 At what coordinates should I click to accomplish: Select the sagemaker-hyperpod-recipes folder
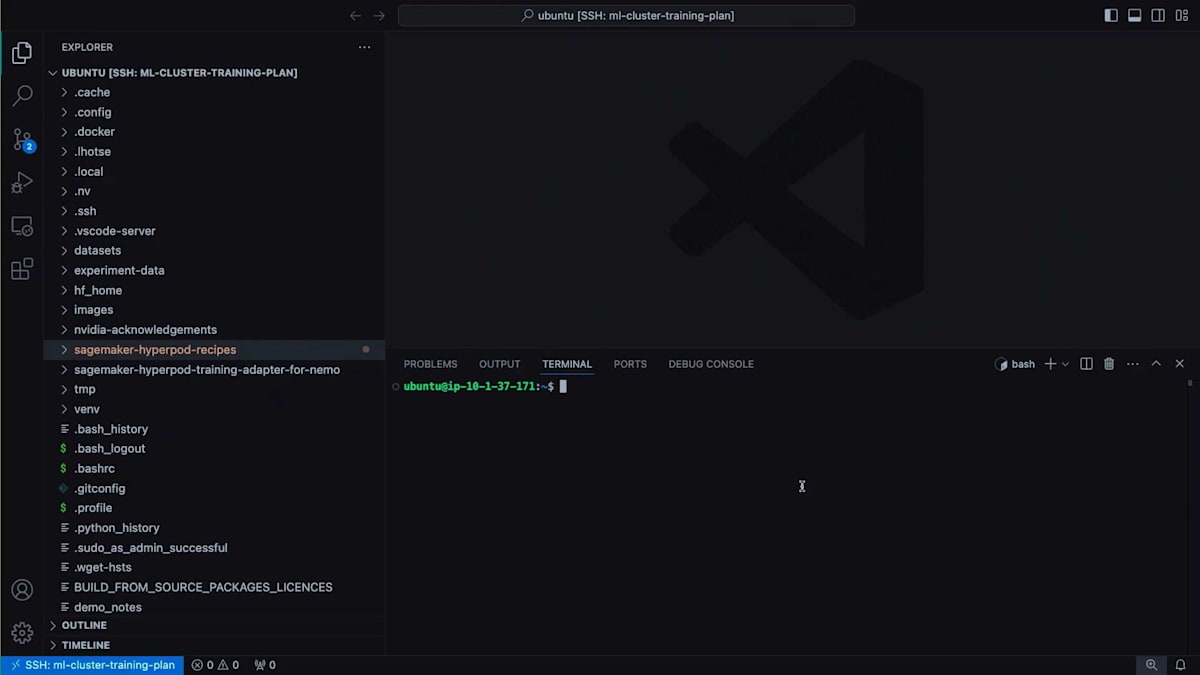point(214,350)
